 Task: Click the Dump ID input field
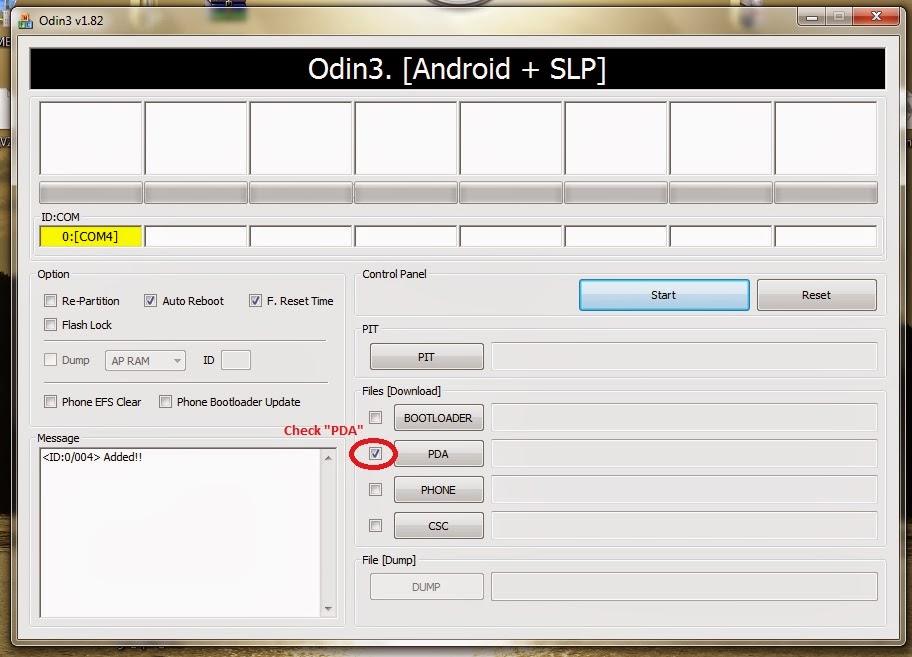tap(236, 360)
